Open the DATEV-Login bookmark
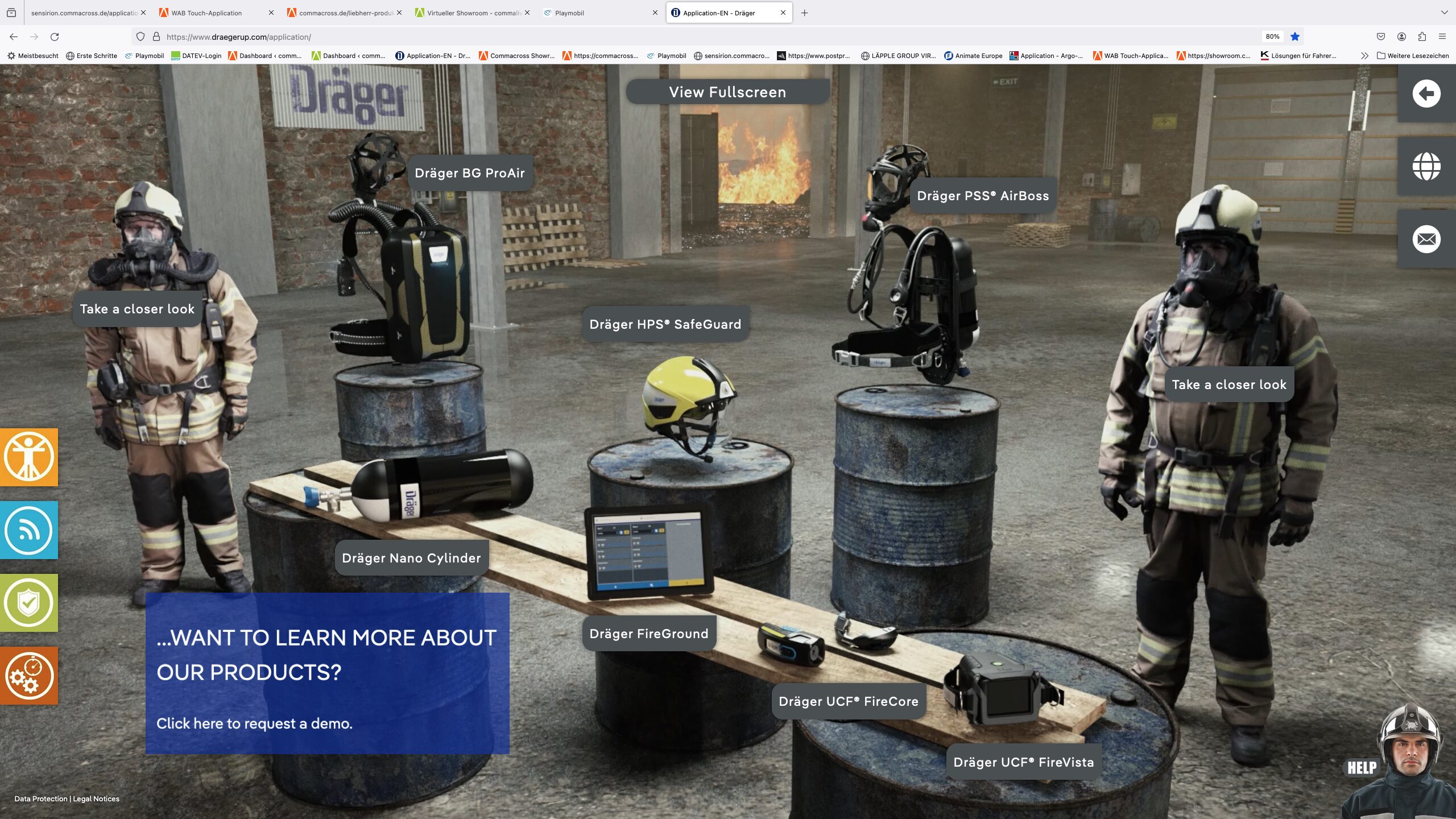 [196, 56]
